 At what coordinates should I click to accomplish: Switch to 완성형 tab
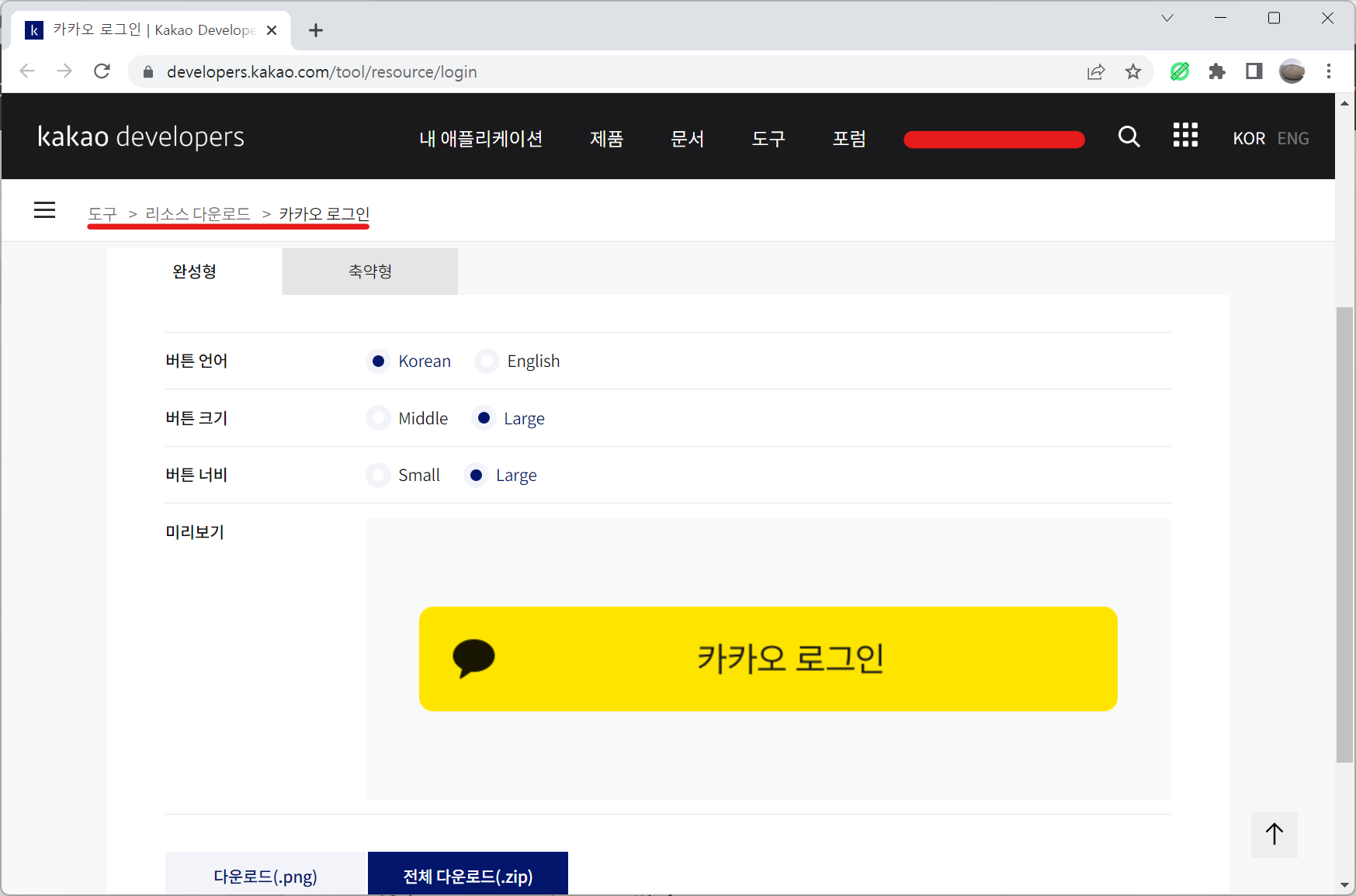click(x=194, y=272)
